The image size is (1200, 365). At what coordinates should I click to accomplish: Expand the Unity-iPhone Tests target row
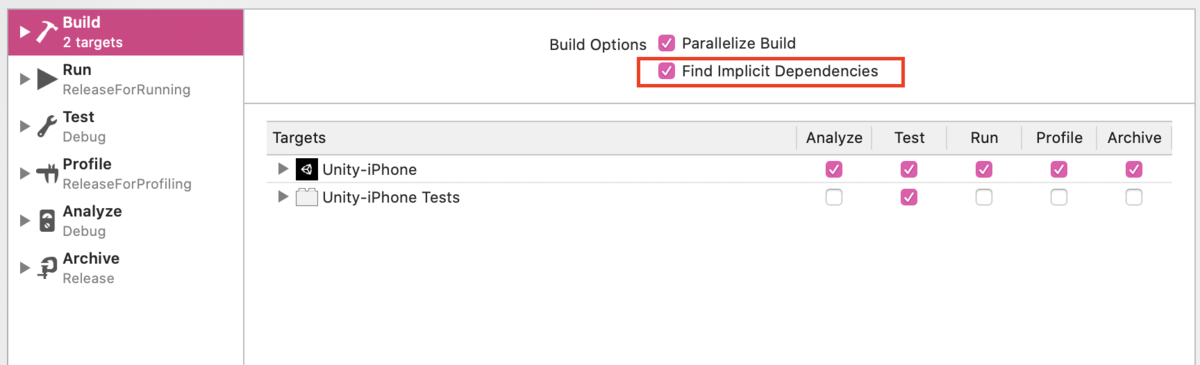click(283, 197)
